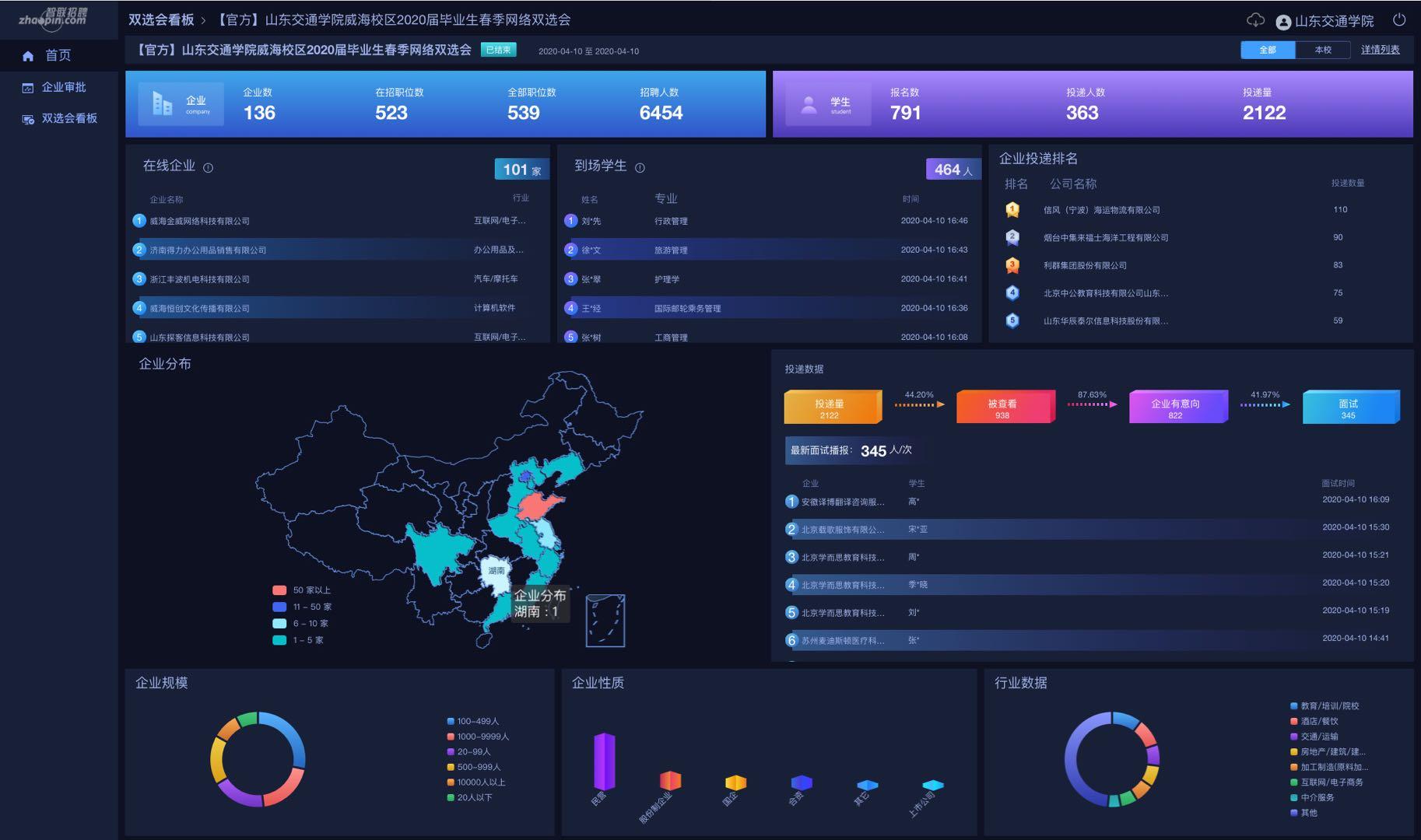Switch data view to 全部
The height and width of the screenshot is (840, 1421).
pyautogui.click(x=1268, y=50)
